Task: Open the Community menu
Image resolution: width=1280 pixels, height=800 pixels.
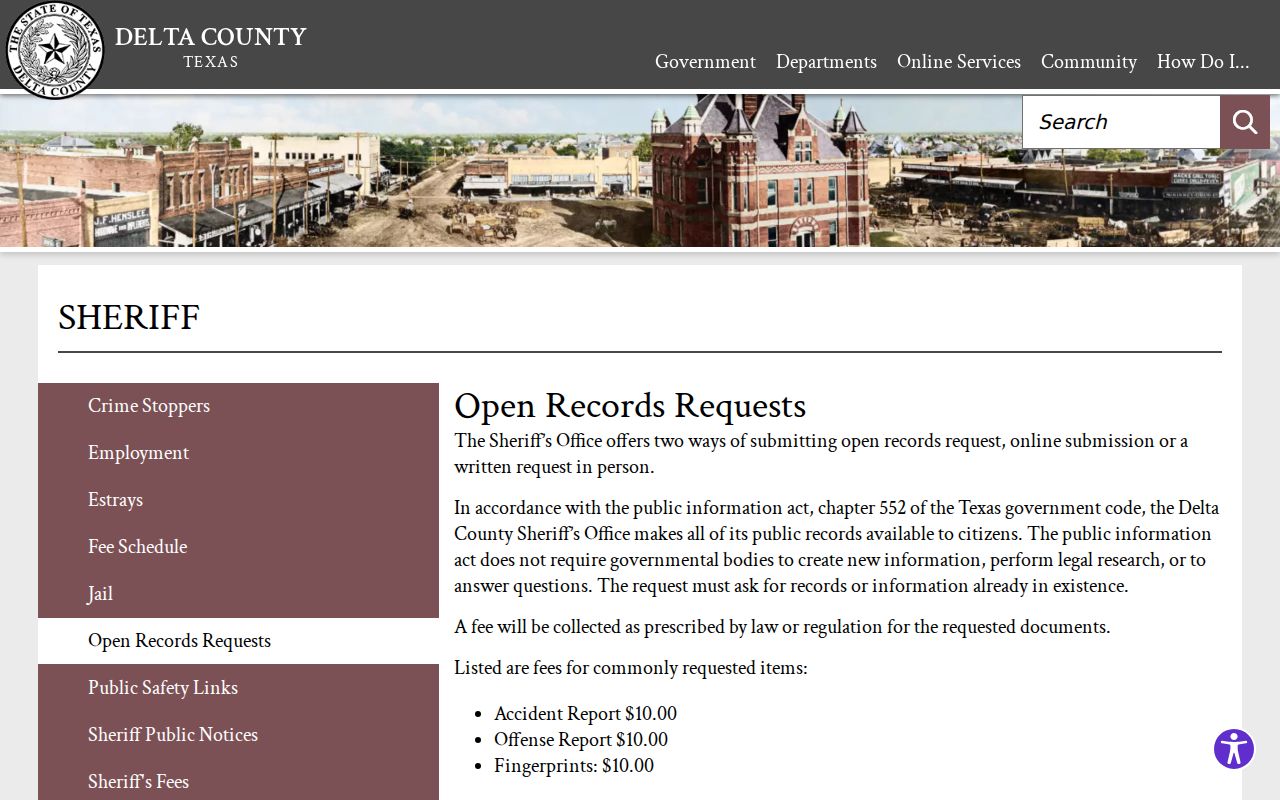Action: pos(1089,62)
